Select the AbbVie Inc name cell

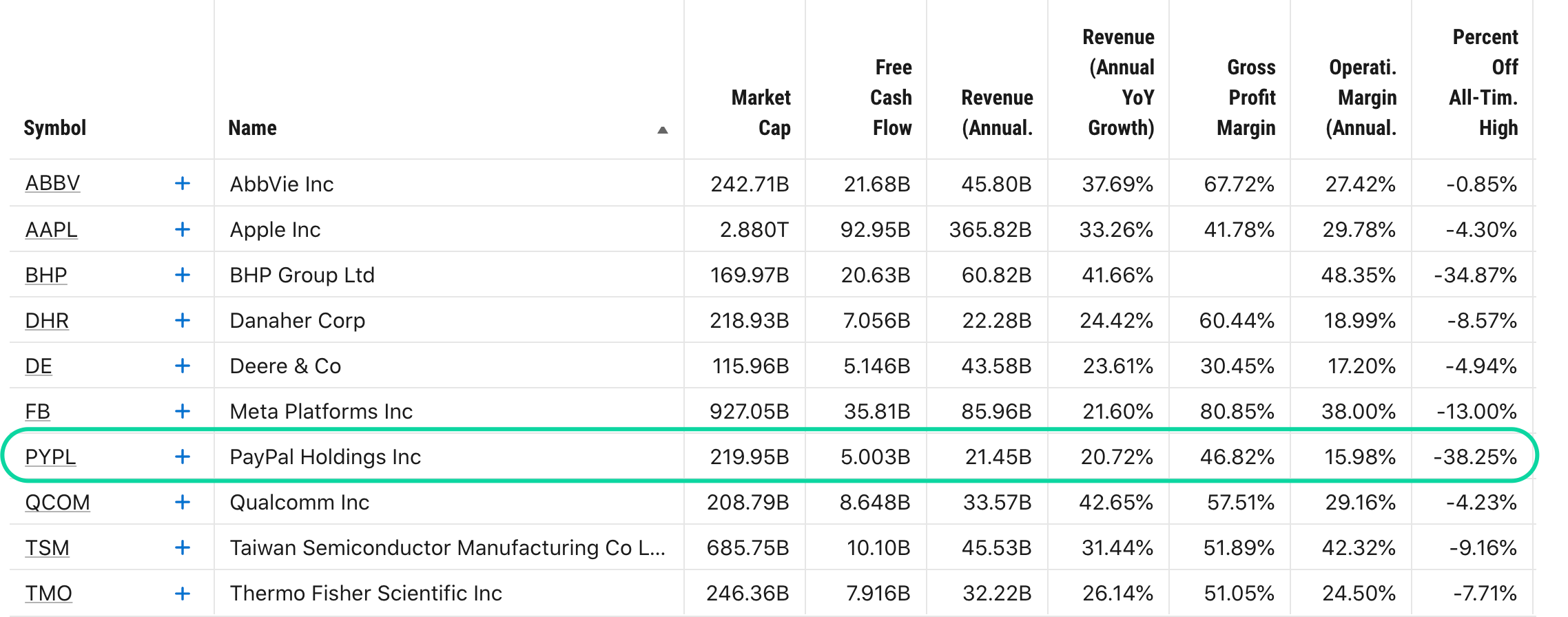click(x=281, y=184)
